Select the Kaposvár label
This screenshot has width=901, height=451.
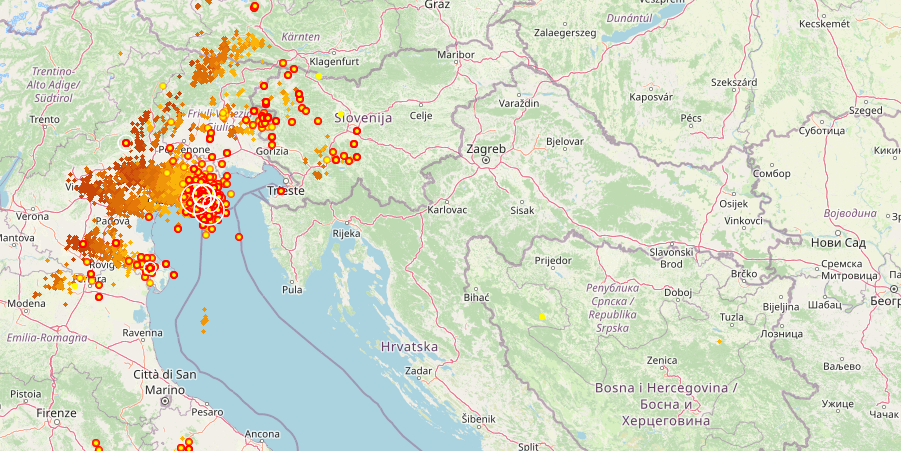[x=650, y=97]
